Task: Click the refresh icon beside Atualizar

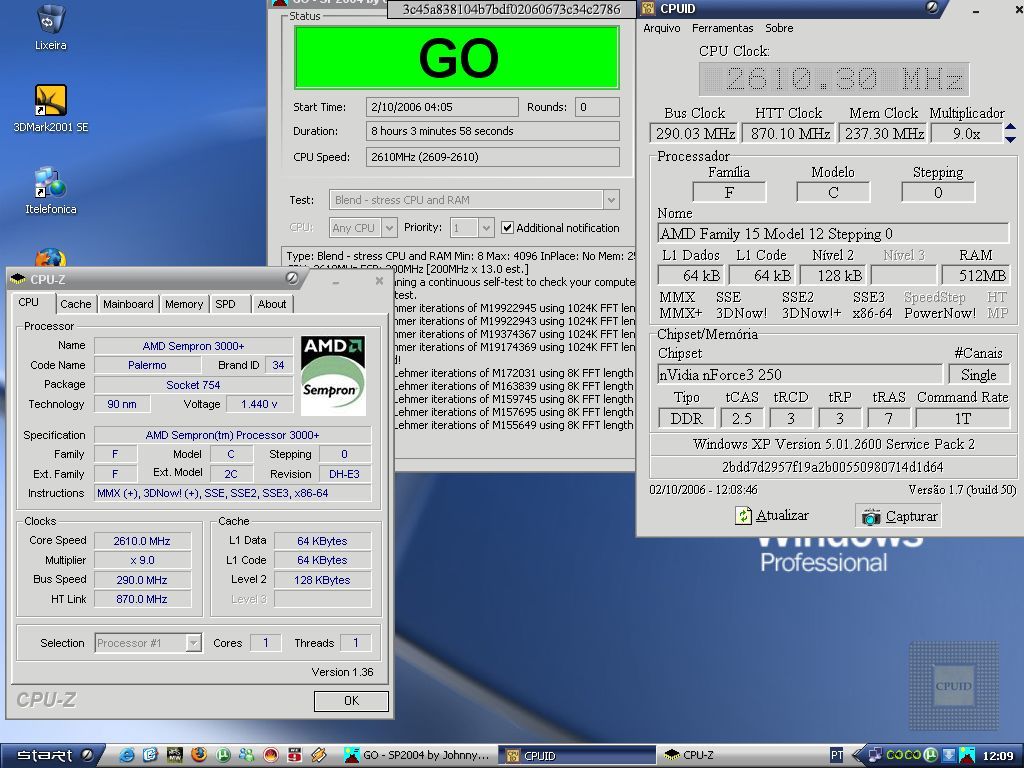Action: click(x=743, y=516)
